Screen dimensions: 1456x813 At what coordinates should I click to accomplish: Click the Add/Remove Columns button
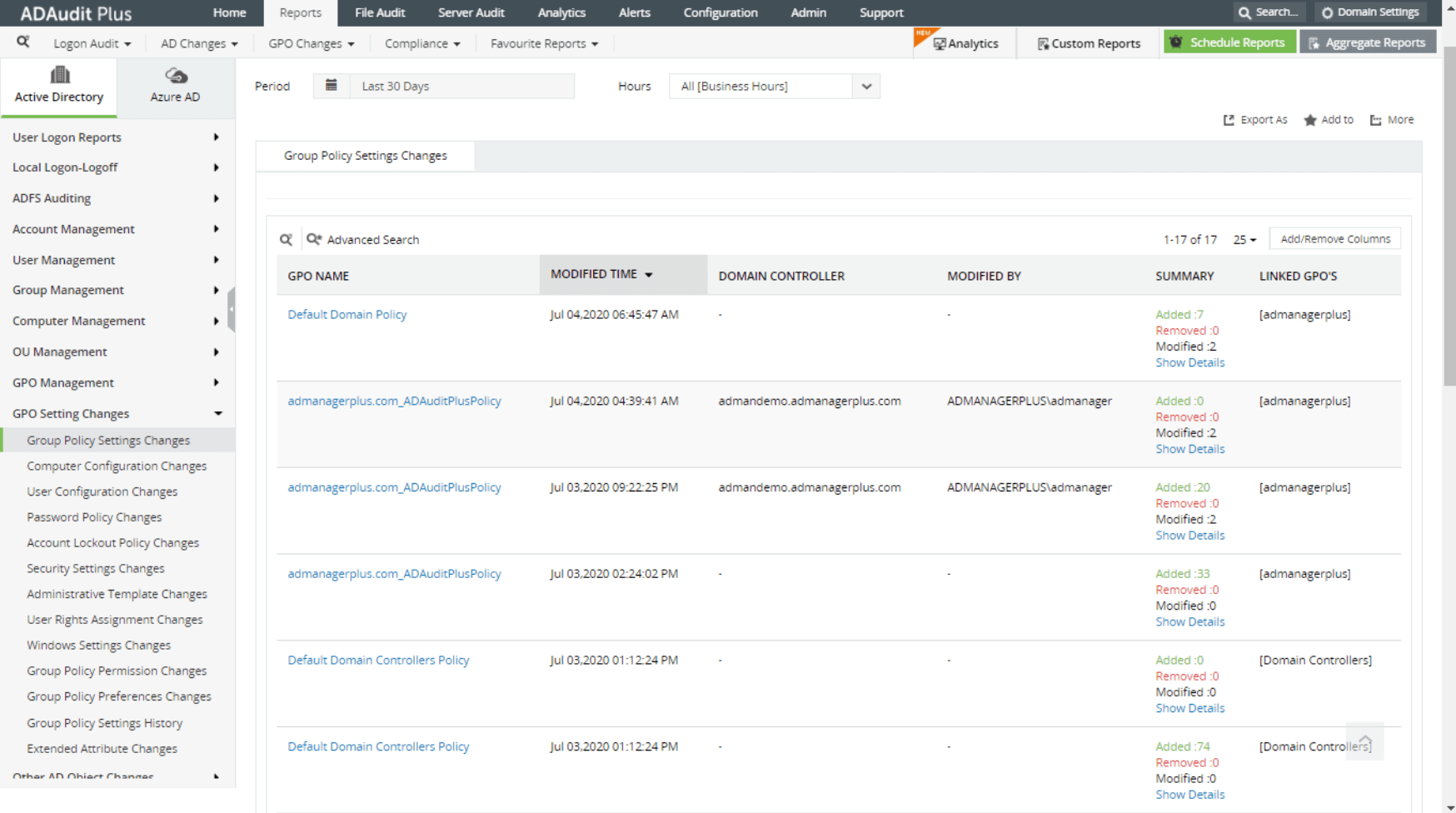(1335, 239)
